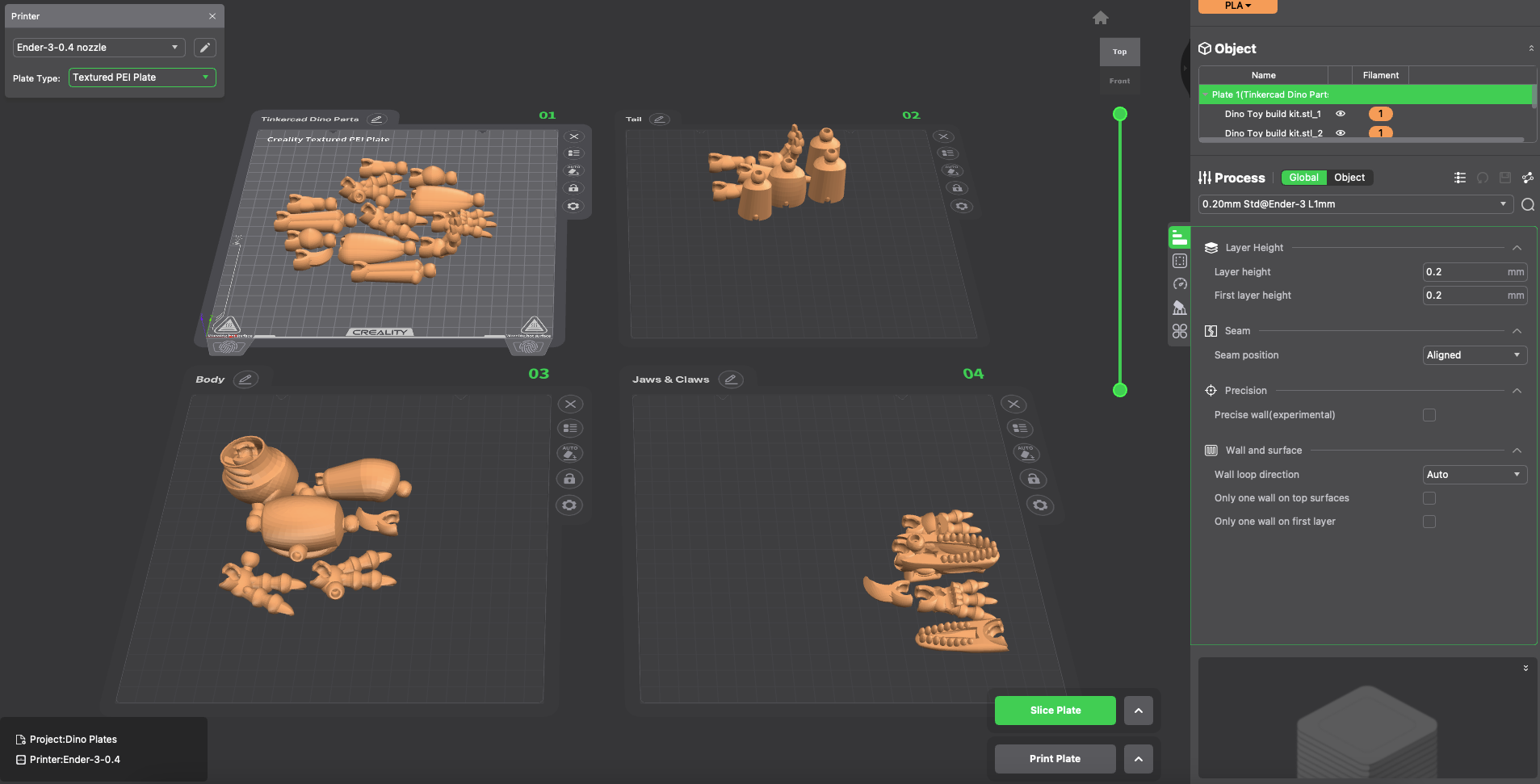Screen dimensions: 1540x784
Task: Lock the Body plate
Action: [569, 479]
